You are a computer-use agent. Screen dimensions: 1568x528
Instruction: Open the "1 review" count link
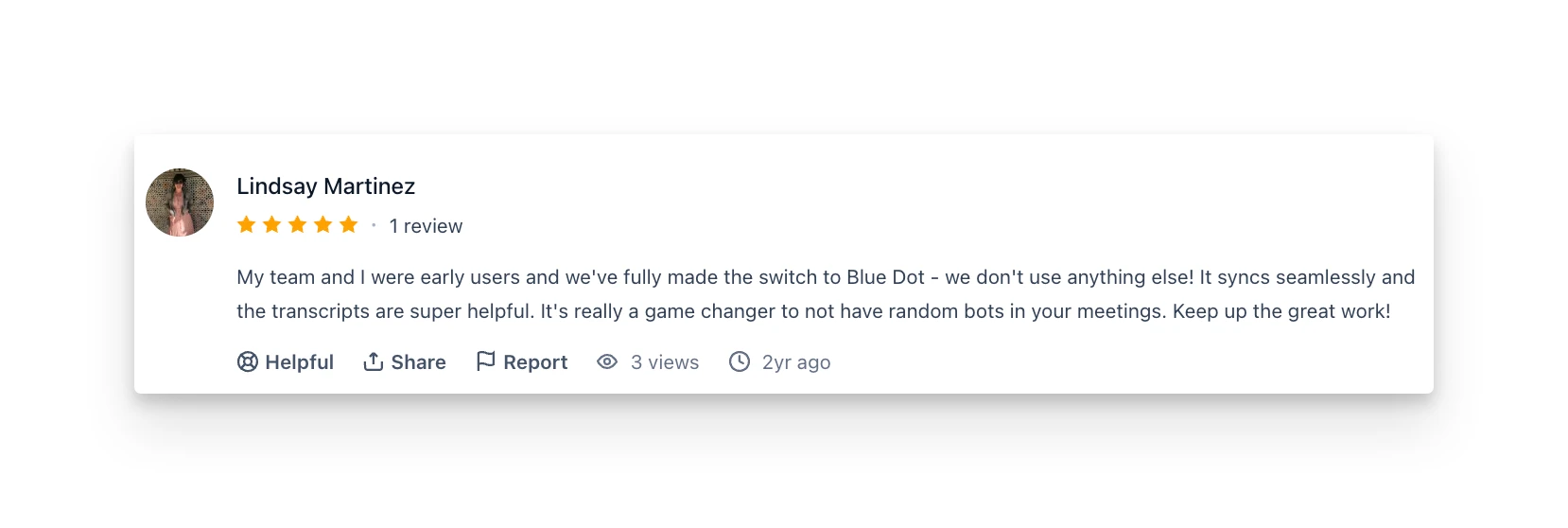pos(426,226)
